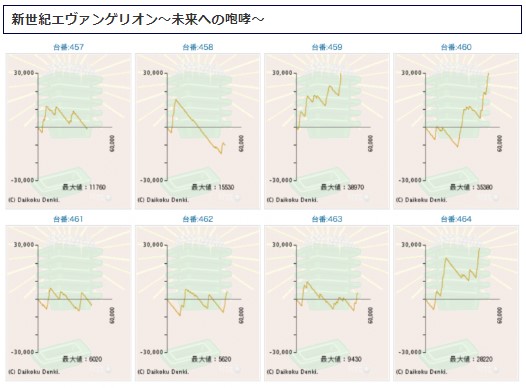Open the 台番:461 link
Viewport: 526px width, 388px height.
68,219
